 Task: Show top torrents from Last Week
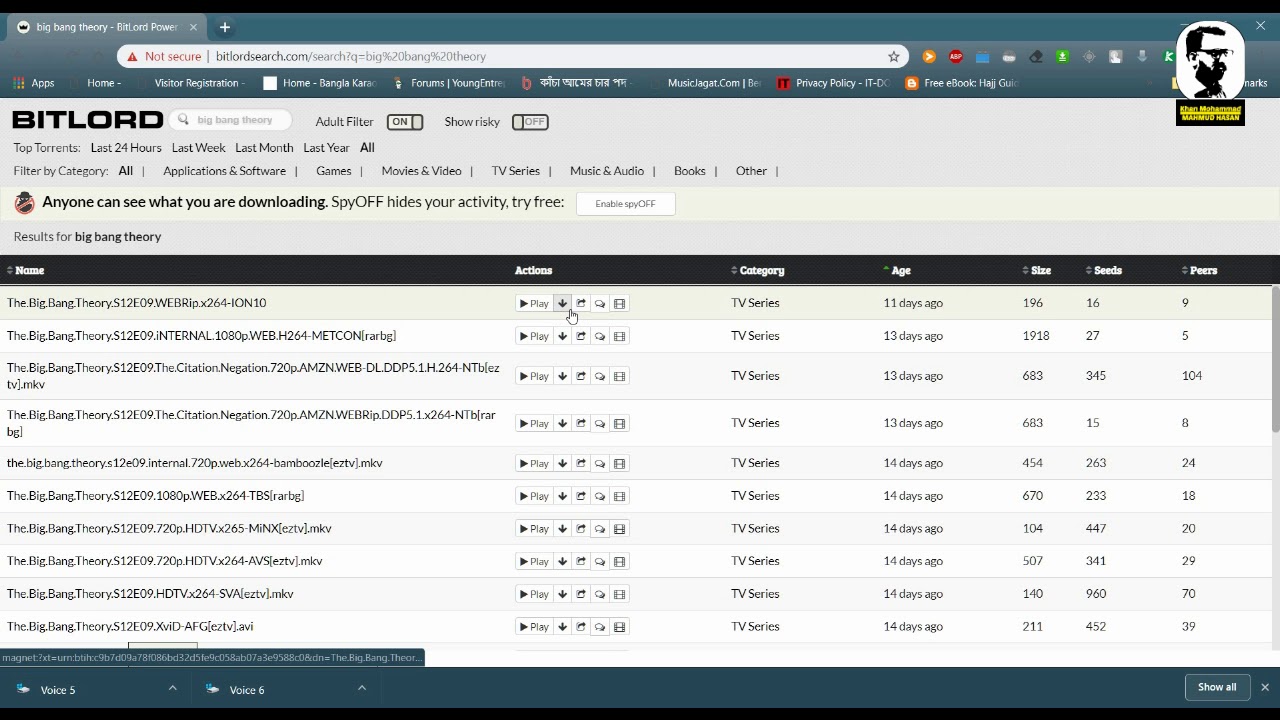[199, 148]
